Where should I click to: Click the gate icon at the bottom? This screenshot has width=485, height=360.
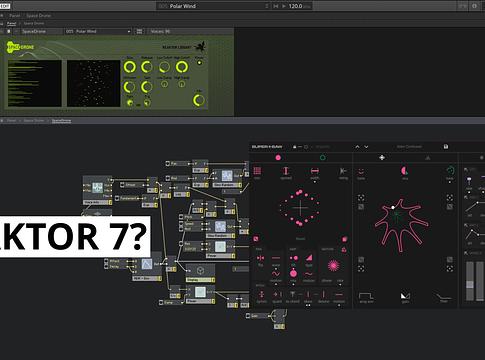point(405,296)
